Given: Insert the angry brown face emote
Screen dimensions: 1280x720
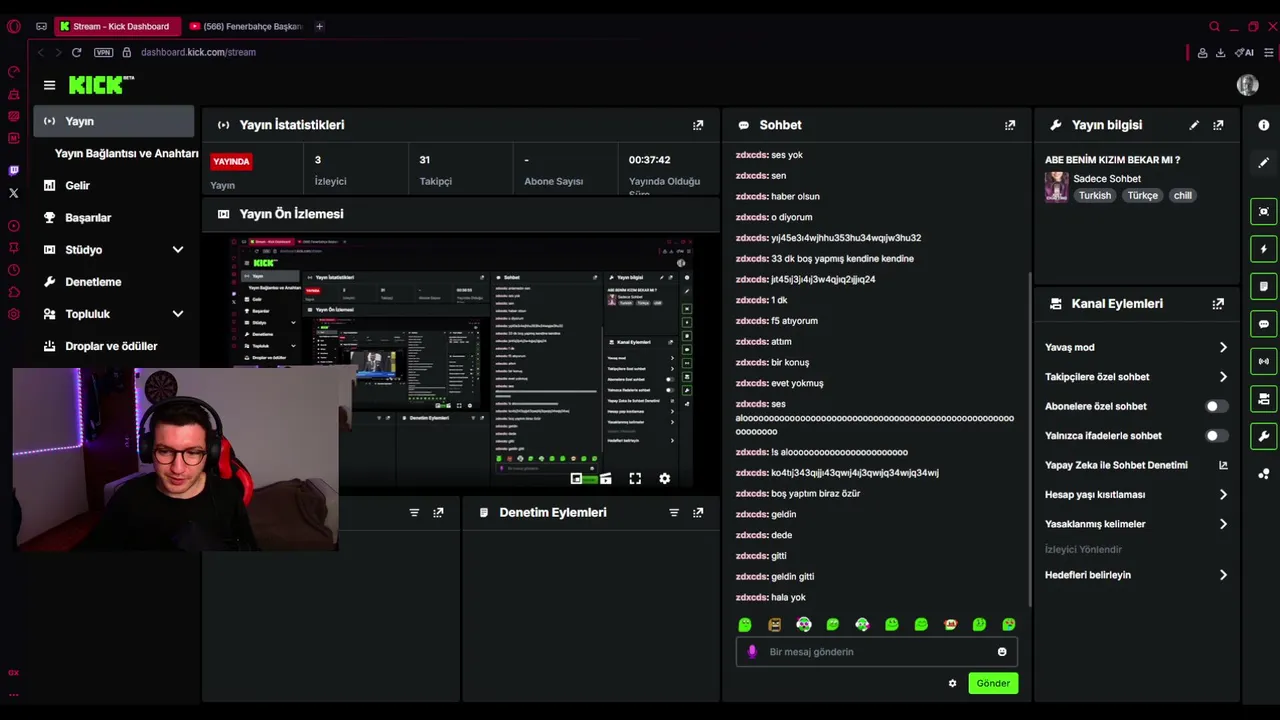Looking at the screenshot, I should [774, 625].
